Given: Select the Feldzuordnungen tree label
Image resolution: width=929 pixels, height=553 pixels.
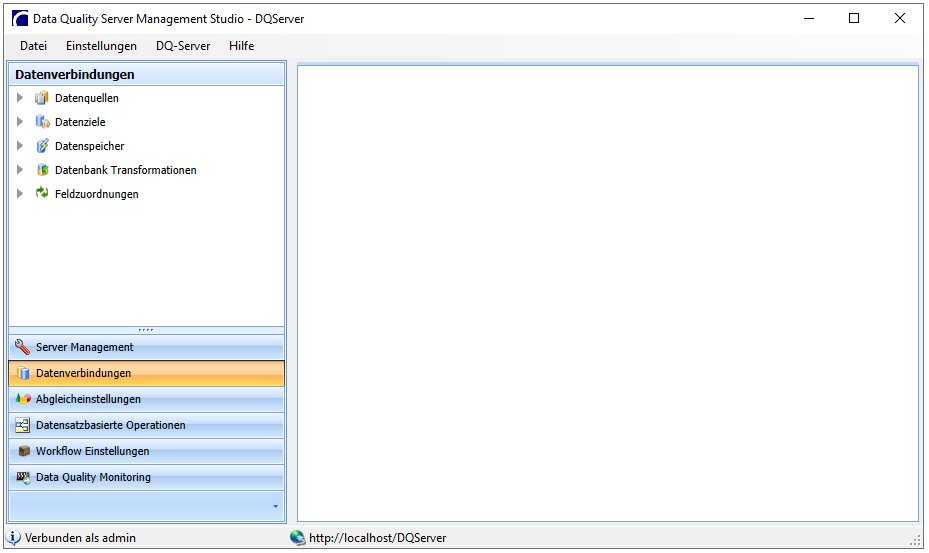Looking at the screenshot, I should pos(97,194).
